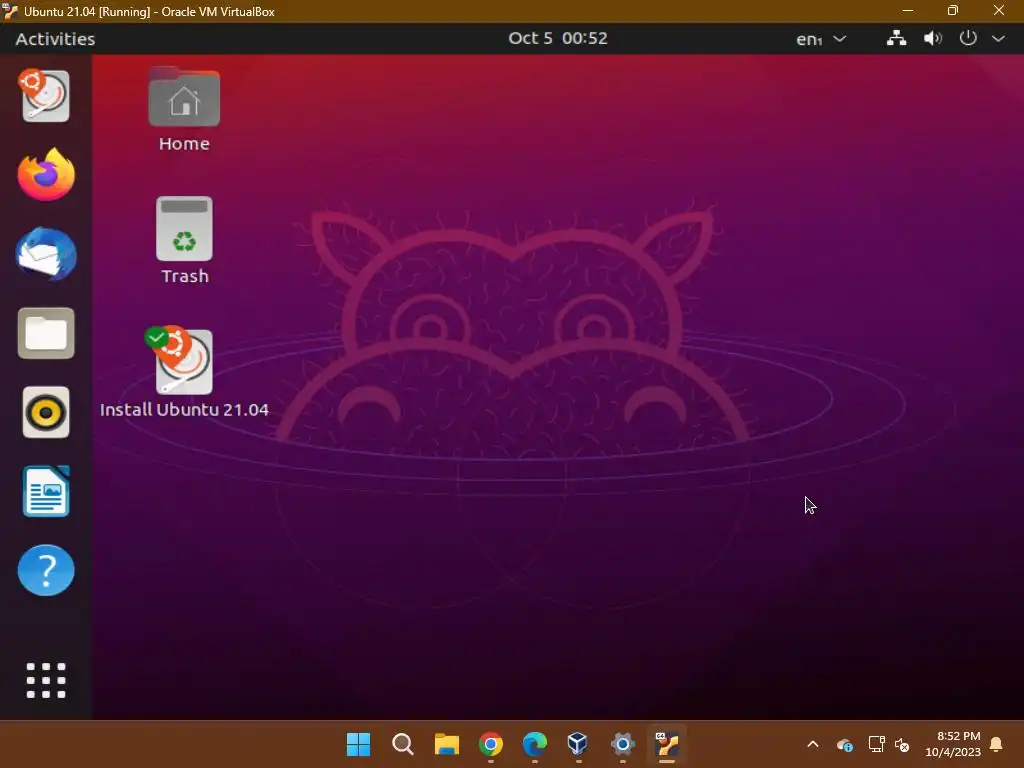Select the Home folder desktop icon
Viewport: 1024px width, 768px height.
184,110
